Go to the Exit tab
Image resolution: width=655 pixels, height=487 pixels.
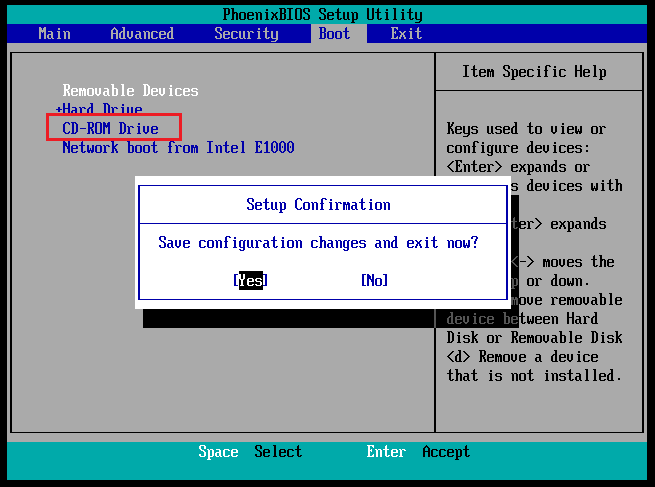click(x=406, y=33)
